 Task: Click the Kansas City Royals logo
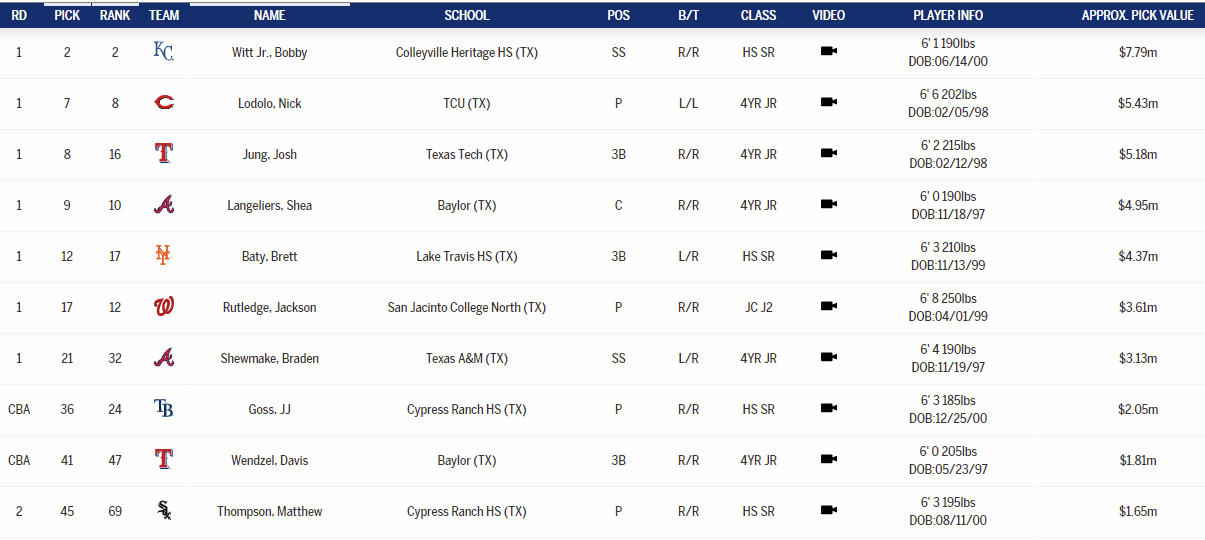[x=164, y=52]
